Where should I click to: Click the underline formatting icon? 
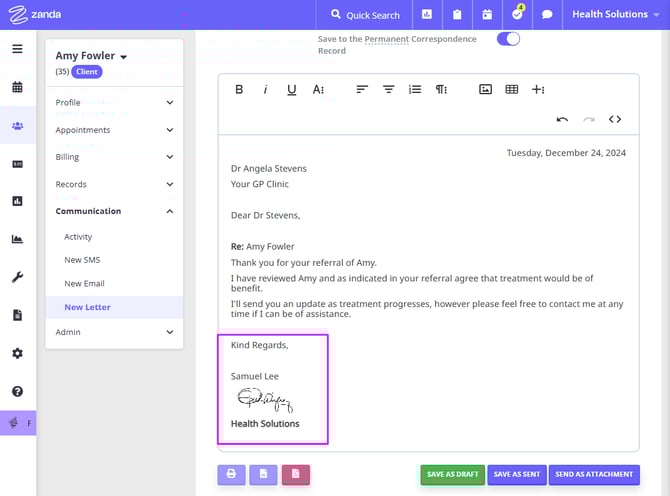tap(291, 89)
